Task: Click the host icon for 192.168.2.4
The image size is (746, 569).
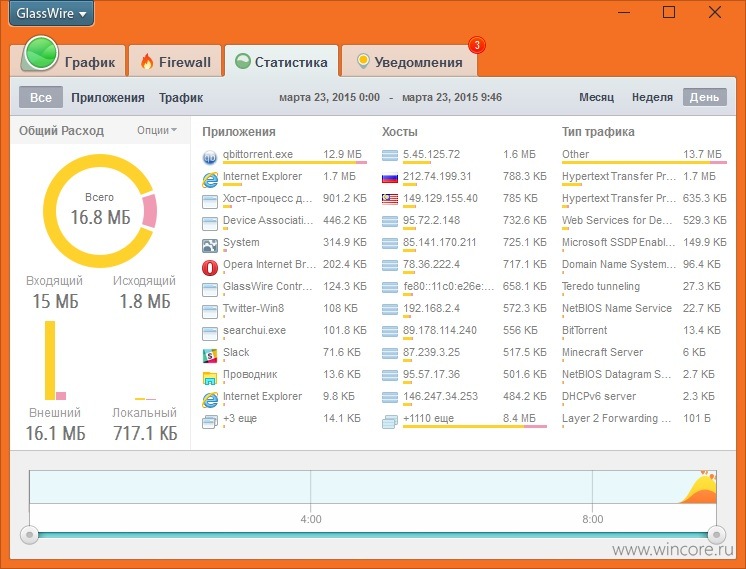Action: tap(390, 310)
